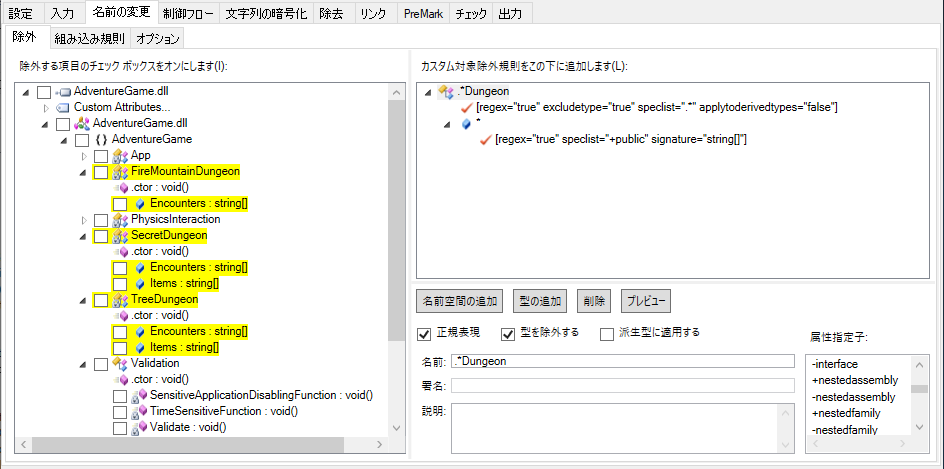Click the blue field icon beside asterisk rule

pyautogui.click(x=466, y=124)
